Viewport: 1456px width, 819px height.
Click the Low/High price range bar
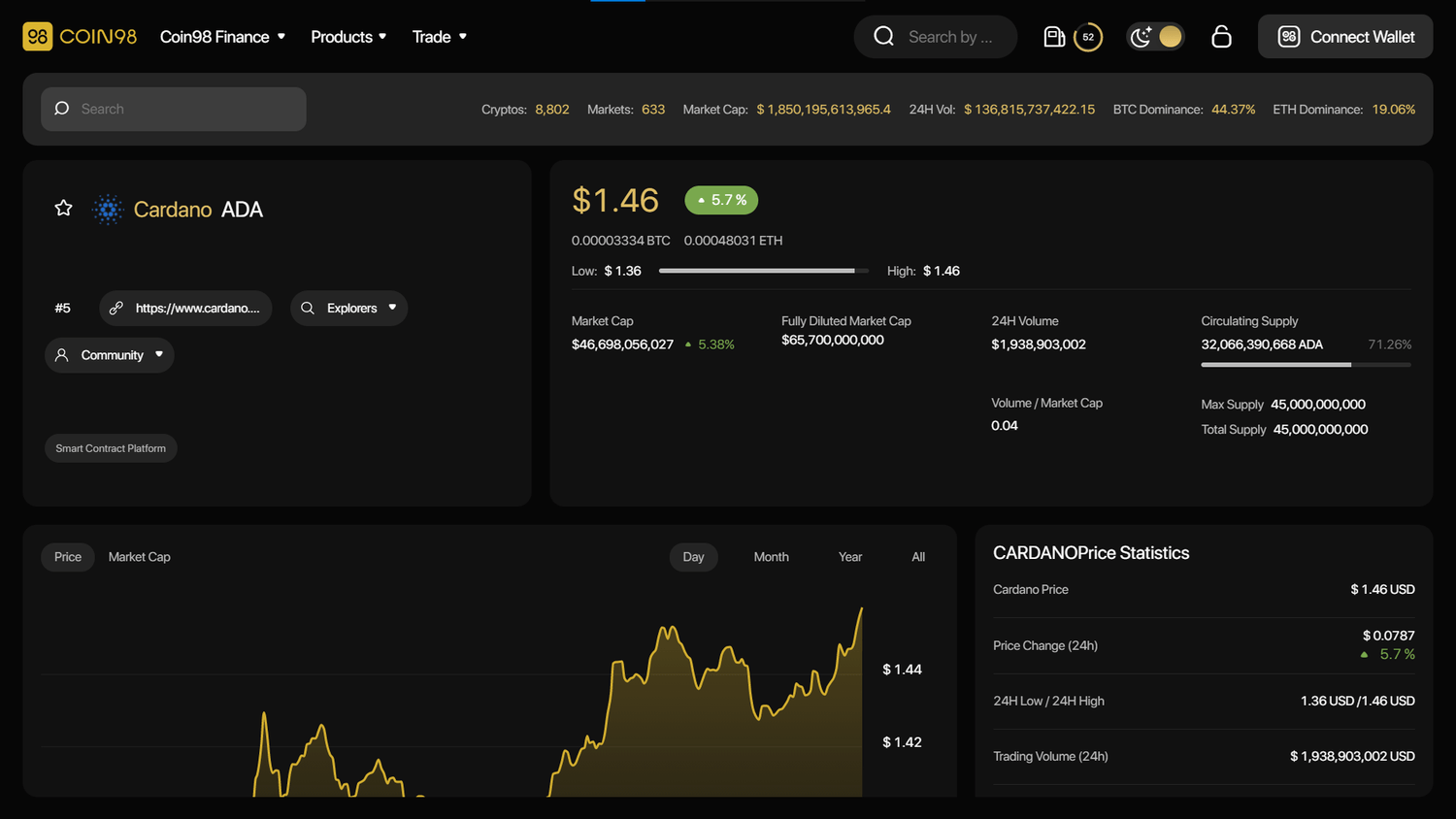tap(764, 271)
